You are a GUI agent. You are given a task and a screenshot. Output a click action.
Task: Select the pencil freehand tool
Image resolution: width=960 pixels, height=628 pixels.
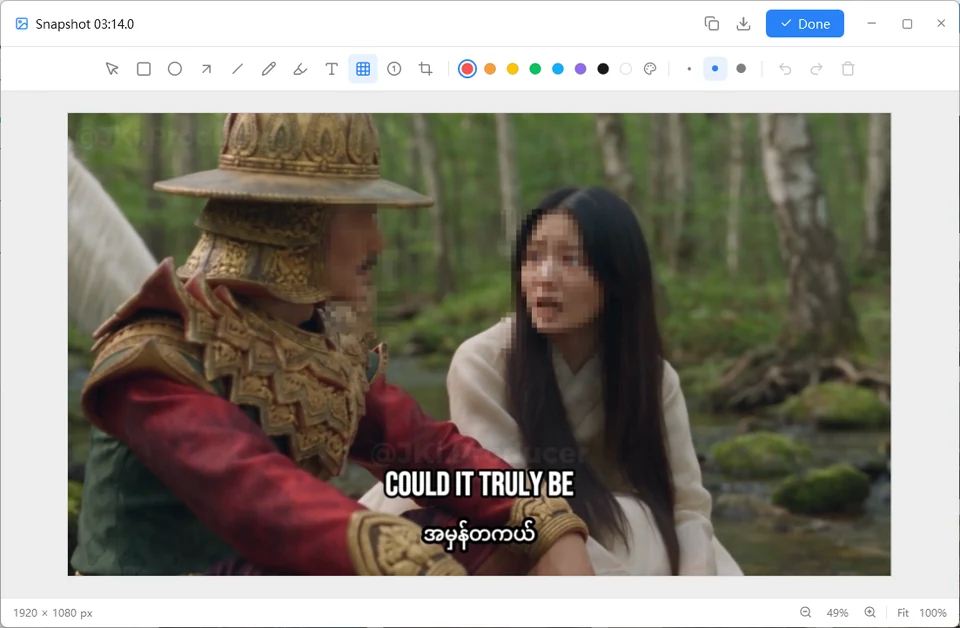[x=269, y=69]
